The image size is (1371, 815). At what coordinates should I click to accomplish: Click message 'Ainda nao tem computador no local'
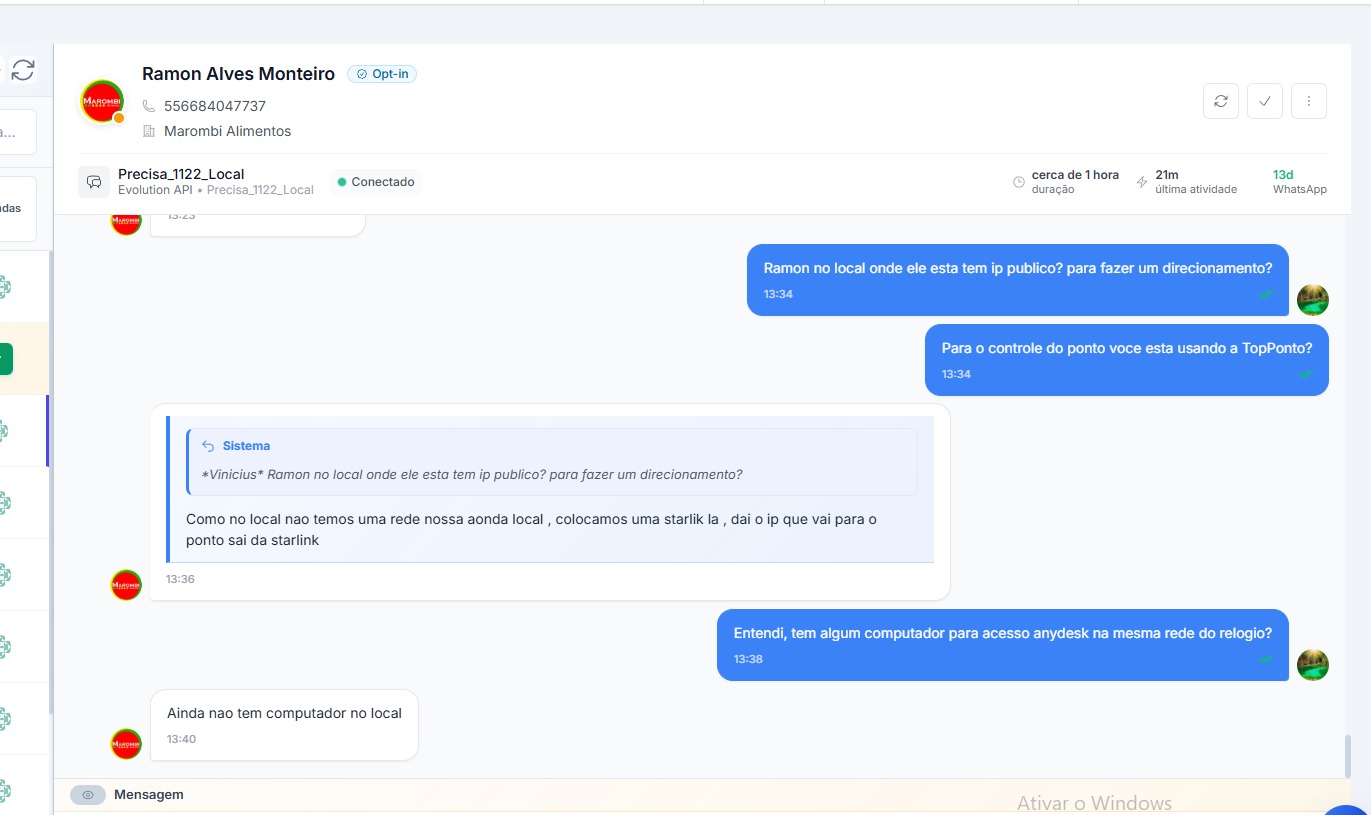(284, 714)
